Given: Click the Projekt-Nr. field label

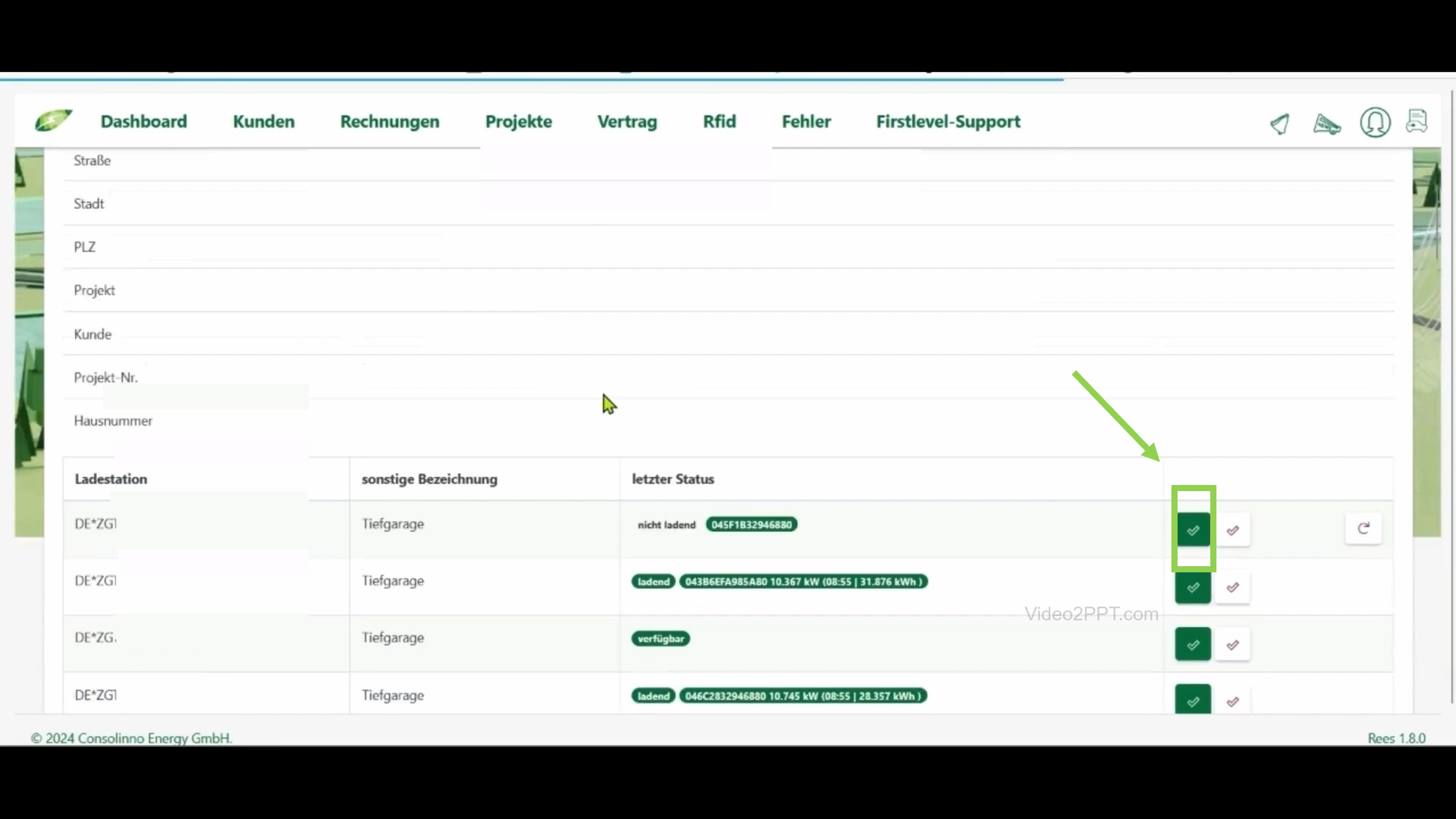Looking at the screenshot, I should point(106,377).
